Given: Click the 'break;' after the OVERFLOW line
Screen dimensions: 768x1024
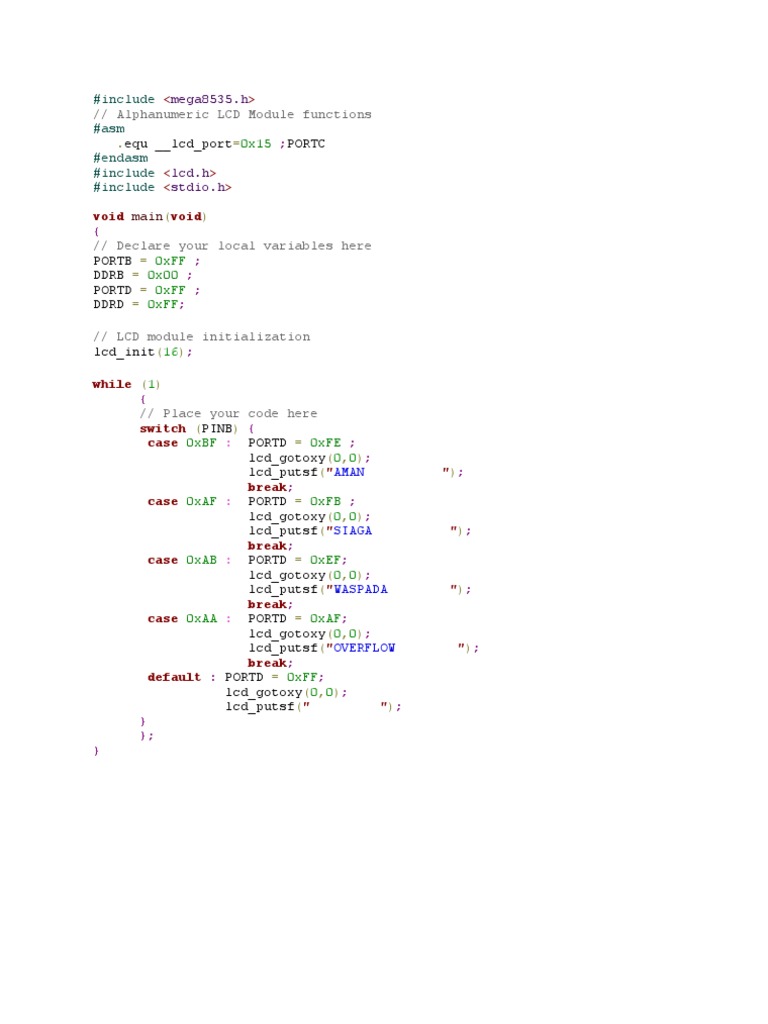Looking at the screenshot, I should (x=270, y=663).
